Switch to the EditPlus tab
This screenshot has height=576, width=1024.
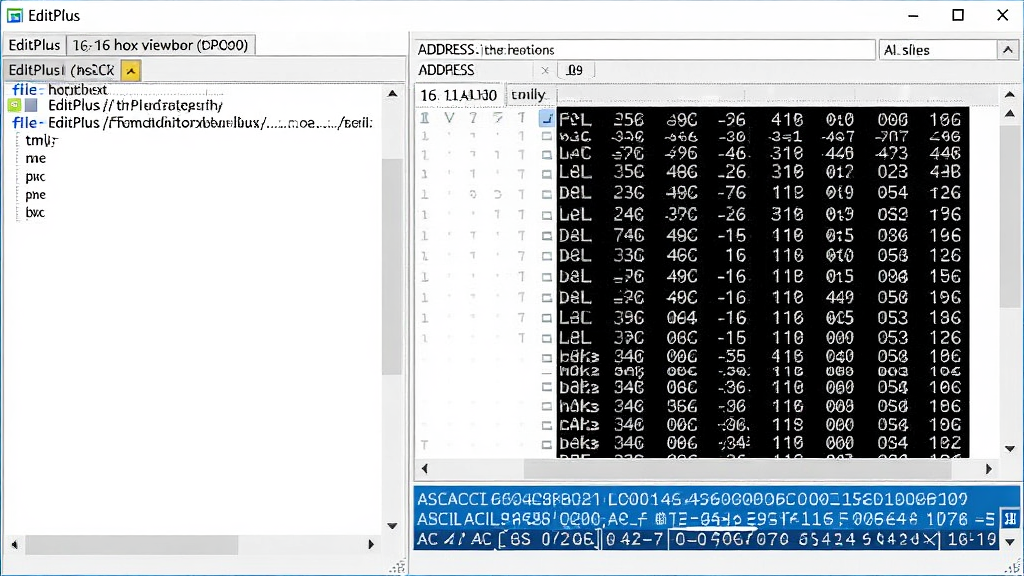coord(34,45)
